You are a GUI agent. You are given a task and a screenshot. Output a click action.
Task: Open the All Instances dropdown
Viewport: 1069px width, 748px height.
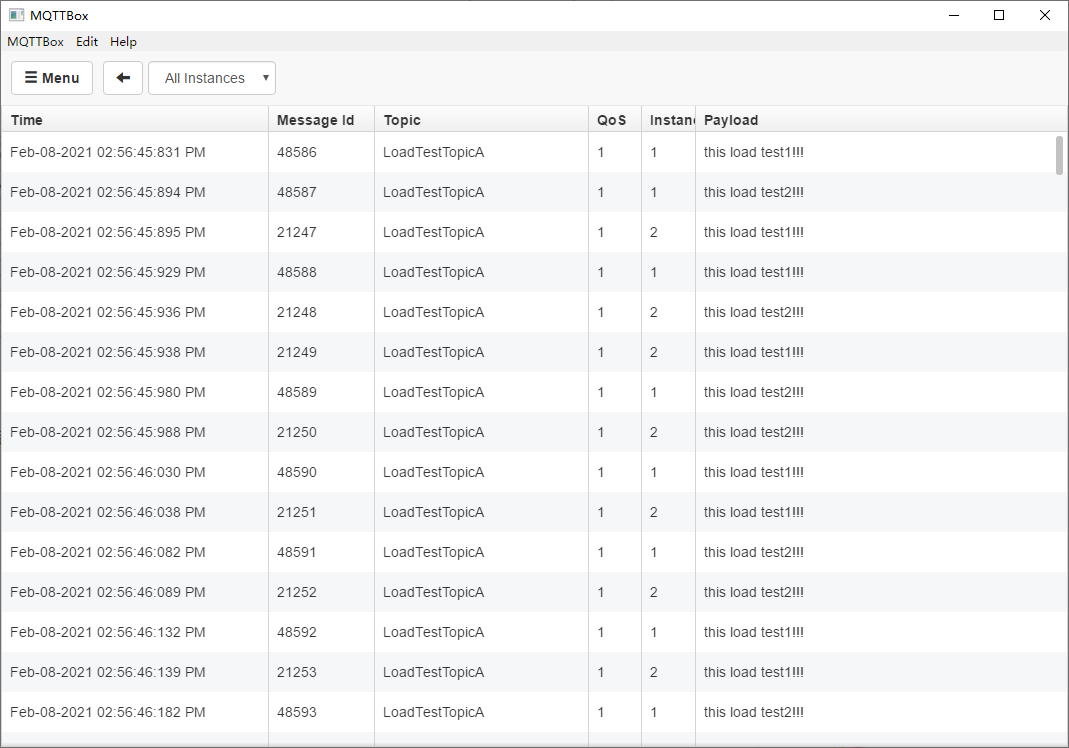[x=212, y=78]
